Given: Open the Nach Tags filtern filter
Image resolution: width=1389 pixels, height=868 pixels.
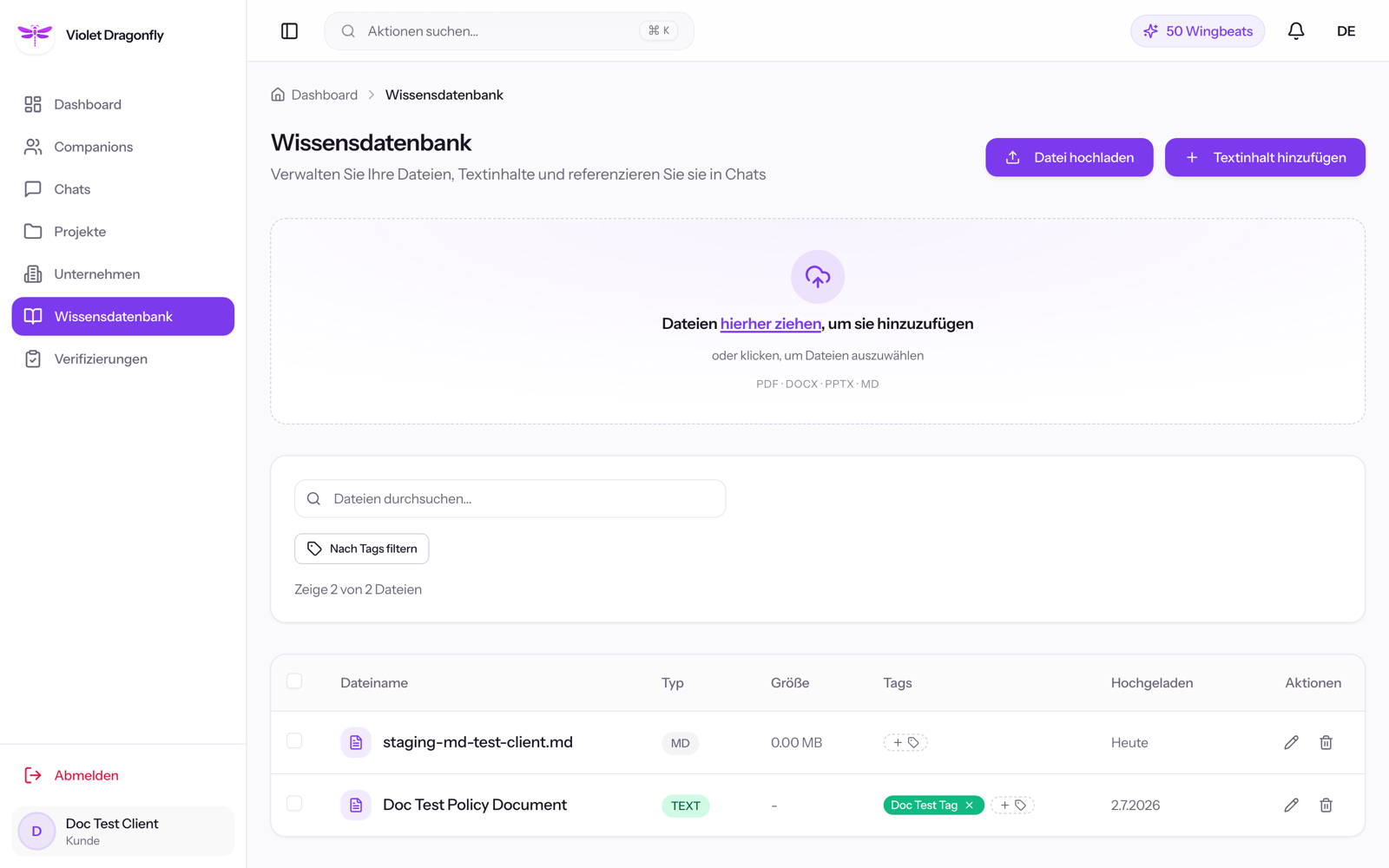Looking at the screenshot, I should [x=362, y=549].
